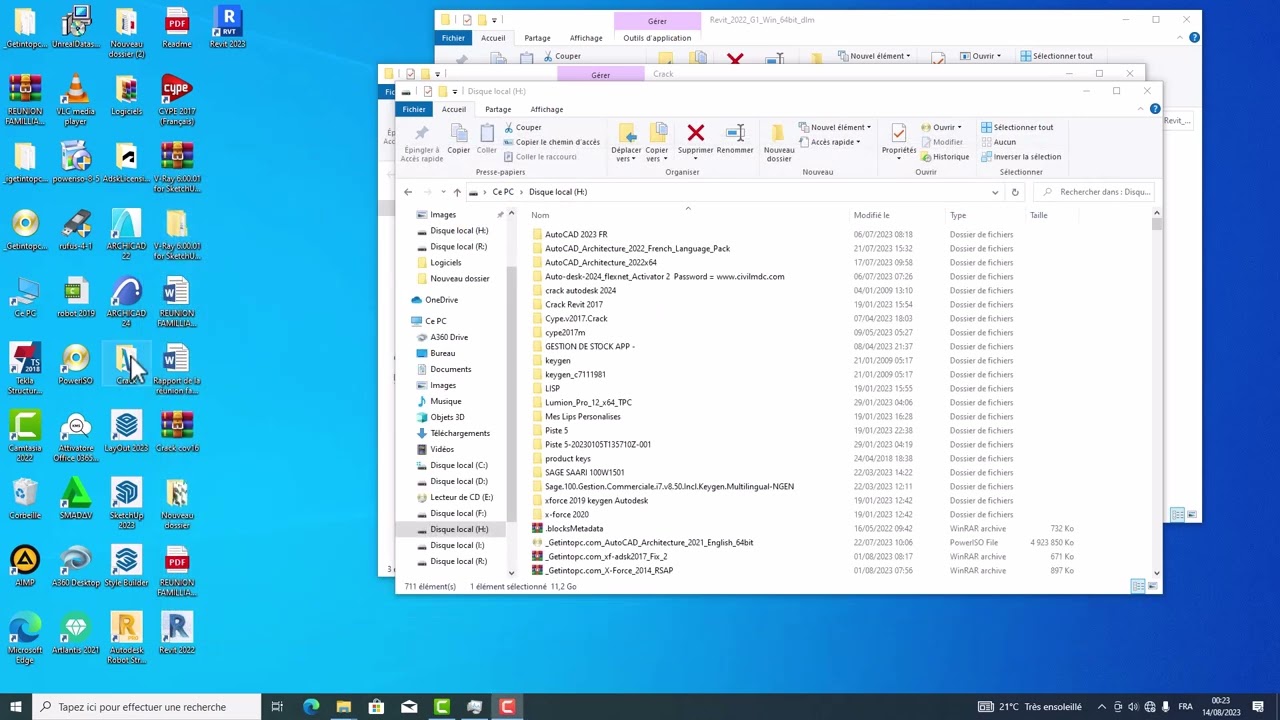This screenshot has height=720, width=1280.
Task: Expand the Nouvel élément dropdown
Action: (834, 127)
